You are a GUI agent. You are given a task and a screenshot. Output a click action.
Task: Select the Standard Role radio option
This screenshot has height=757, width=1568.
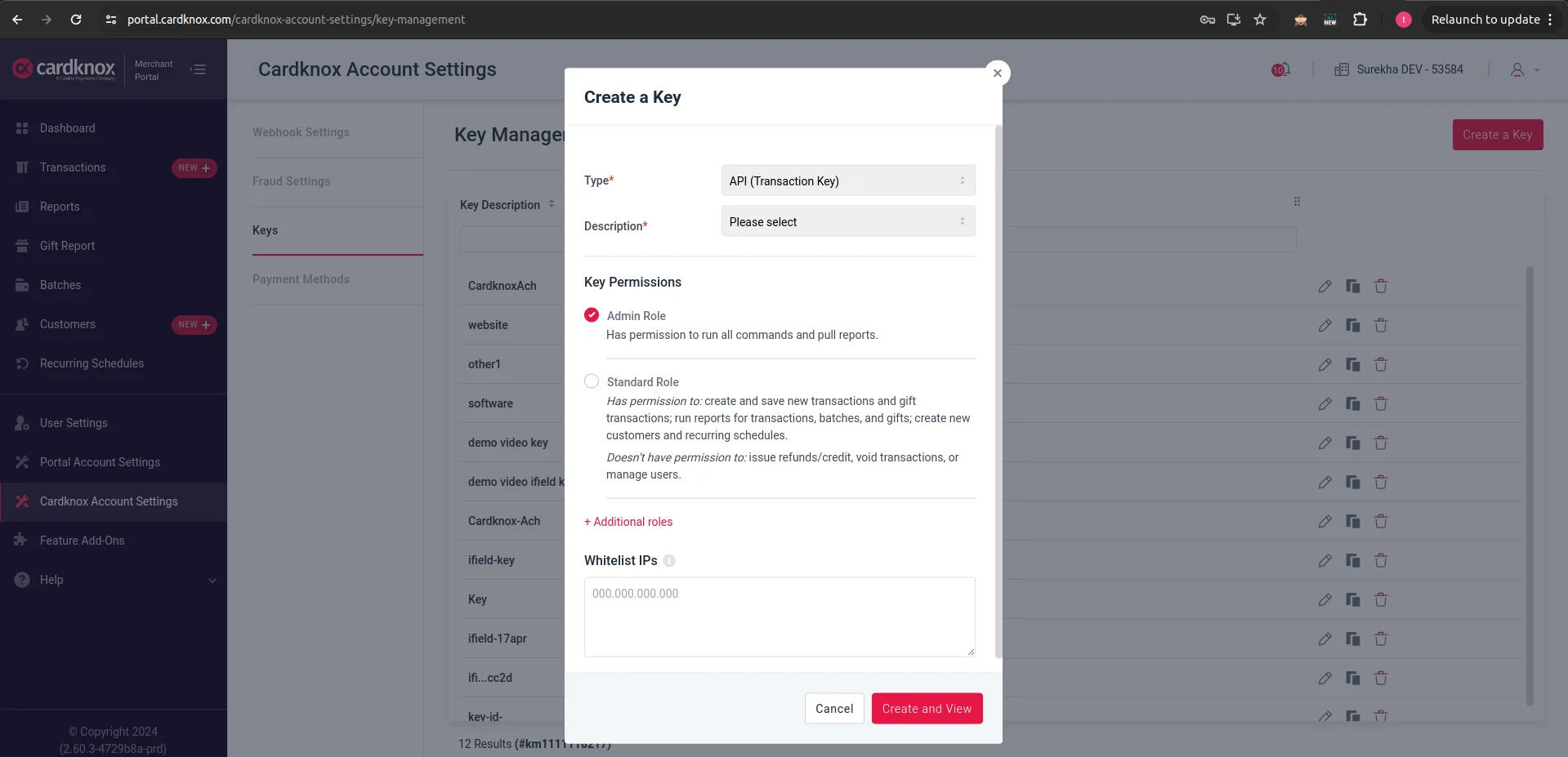(x=592, y=381)
